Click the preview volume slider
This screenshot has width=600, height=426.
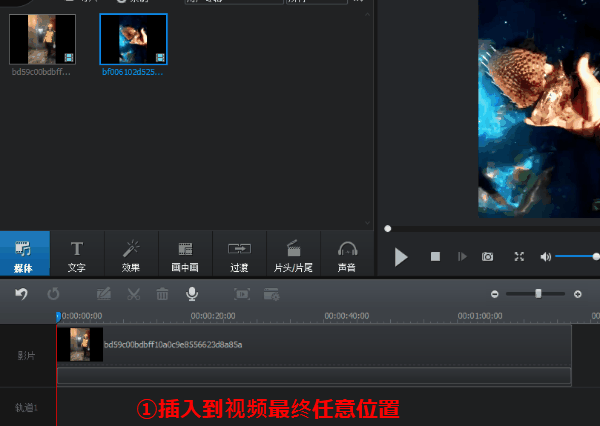tap(577, 256)
